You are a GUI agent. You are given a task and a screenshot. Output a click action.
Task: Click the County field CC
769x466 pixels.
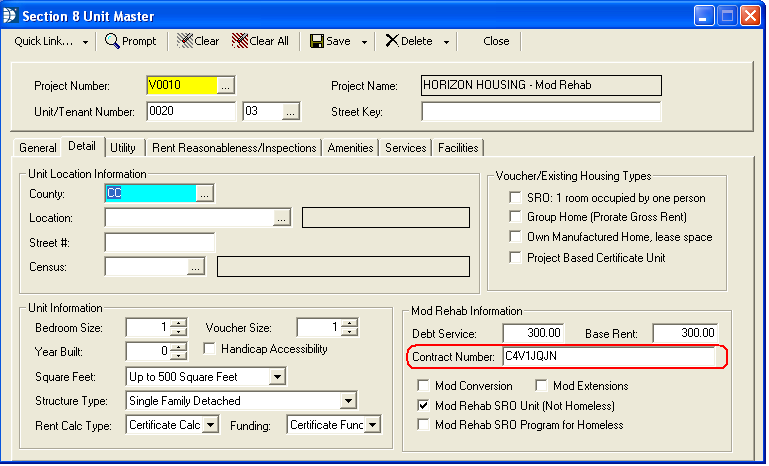(x=151, y=193)
